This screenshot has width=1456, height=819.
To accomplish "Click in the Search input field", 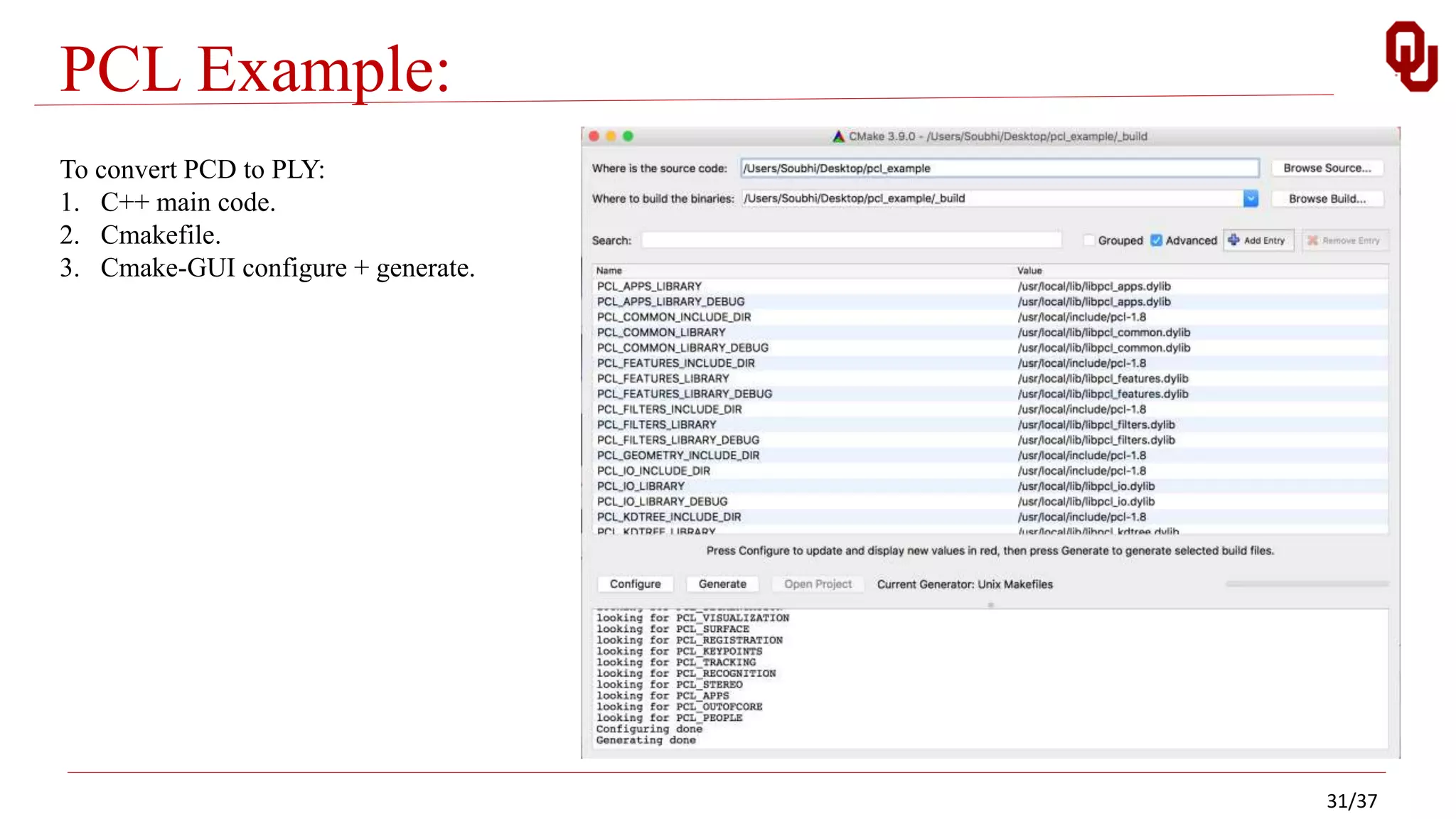I will (x=851, y=240).
